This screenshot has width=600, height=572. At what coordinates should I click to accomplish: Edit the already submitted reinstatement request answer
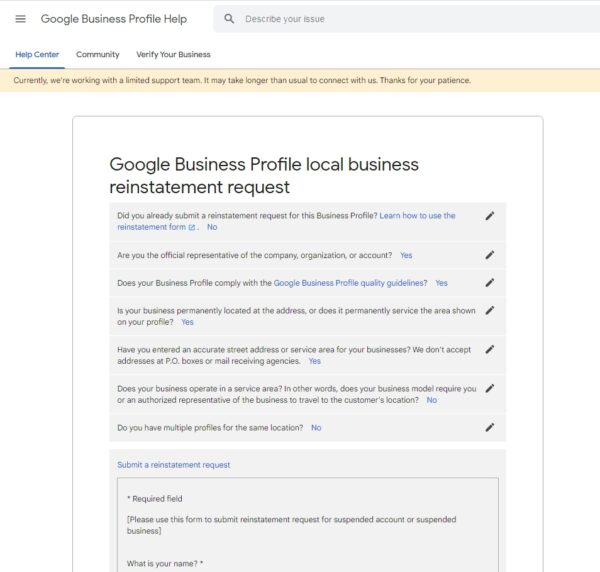489,216
